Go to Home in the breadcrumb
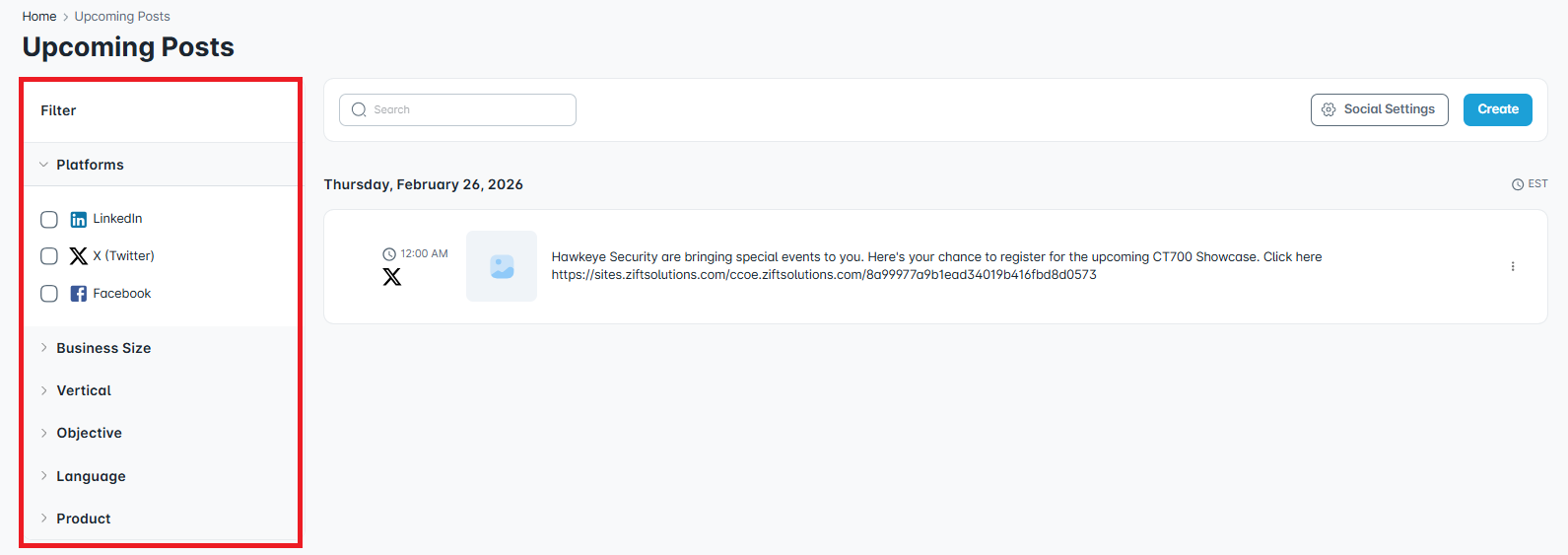Image resolution: width=1568 pixels, height=555 pixels. pyautogui.click(x=39, y=17)
